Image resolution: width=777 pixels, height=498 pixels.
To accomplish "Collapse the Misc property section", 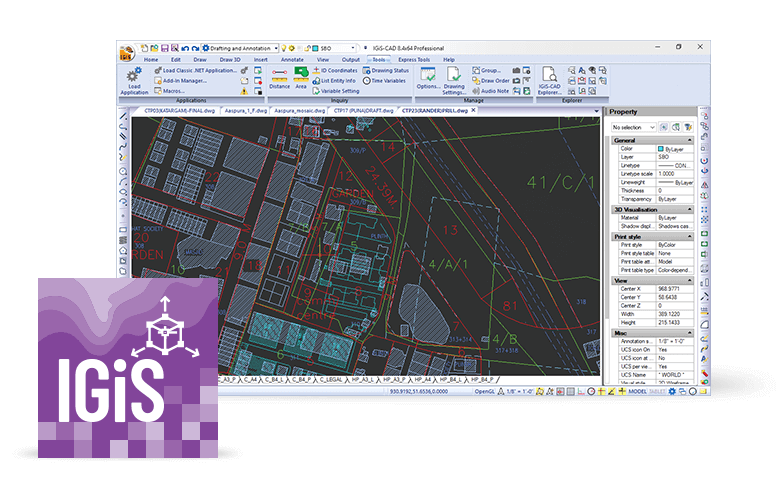I will click(x=689, y=333).
